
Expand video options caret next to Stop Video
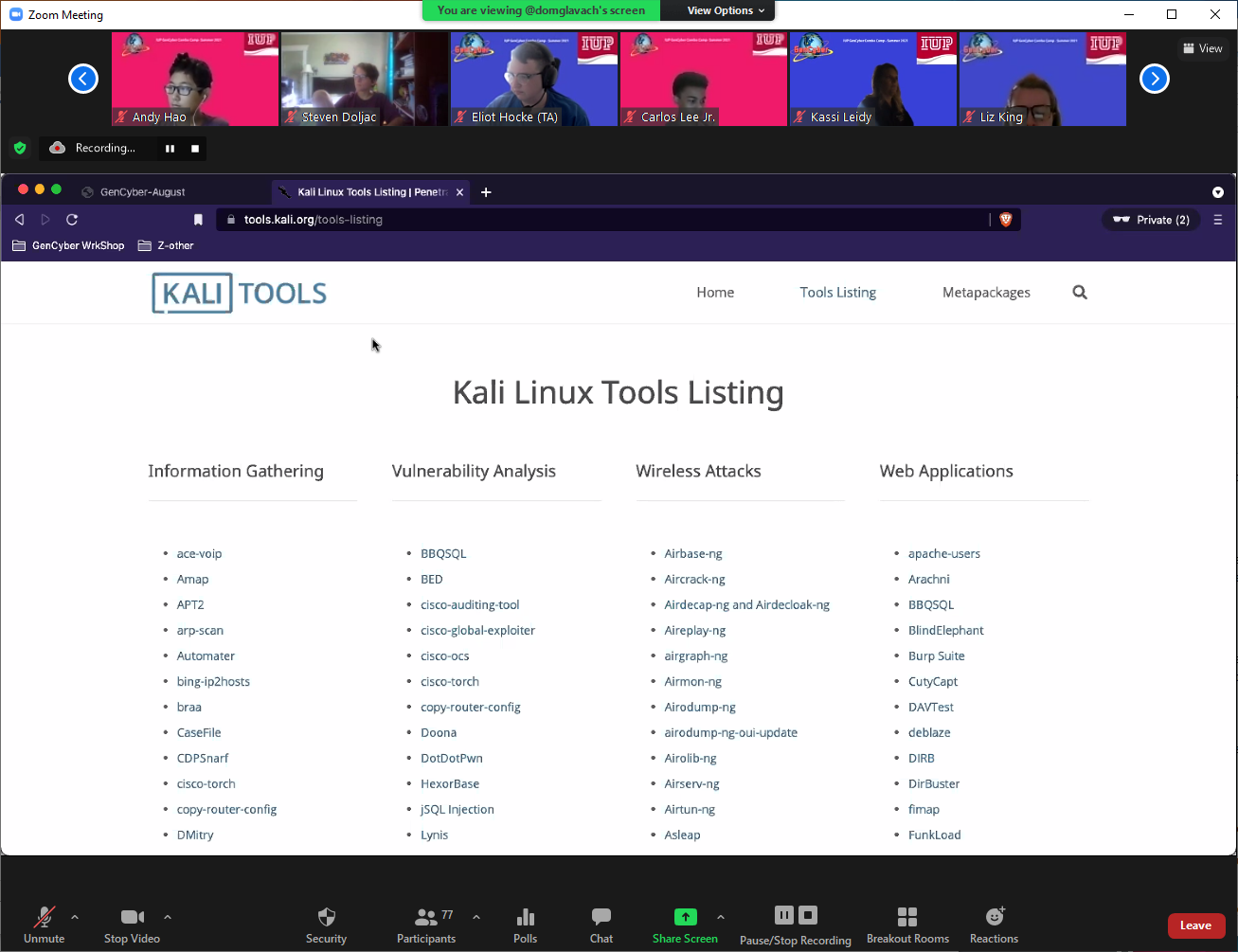[168, 917]
